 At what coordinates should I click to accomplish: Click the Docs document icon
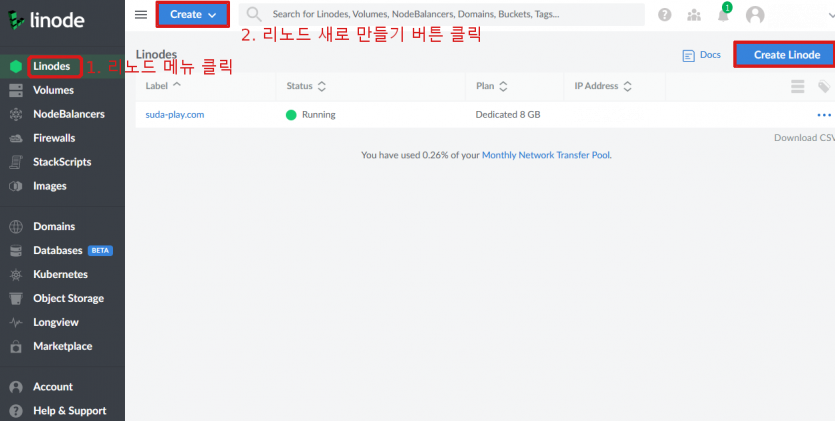689,55
